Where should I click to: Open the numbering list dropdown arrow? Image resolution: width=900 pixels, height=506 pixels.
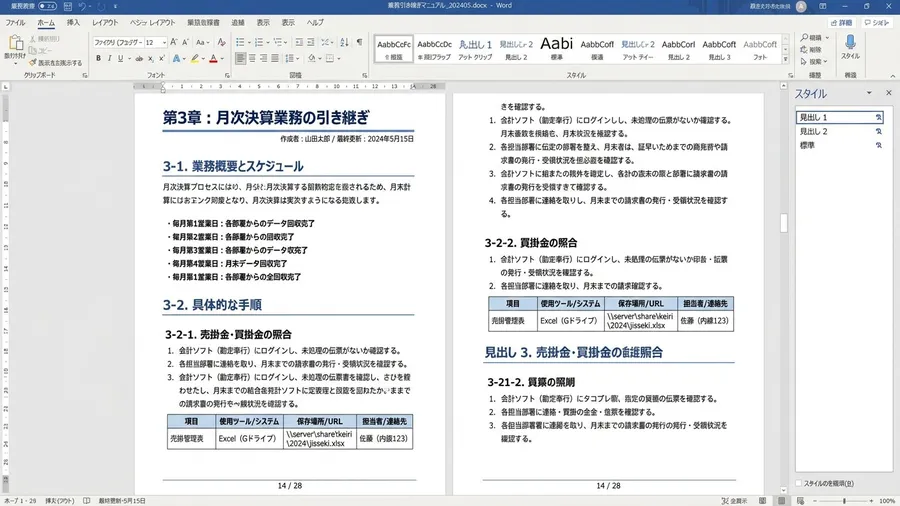pyautogui.click(x=267, y=42)
